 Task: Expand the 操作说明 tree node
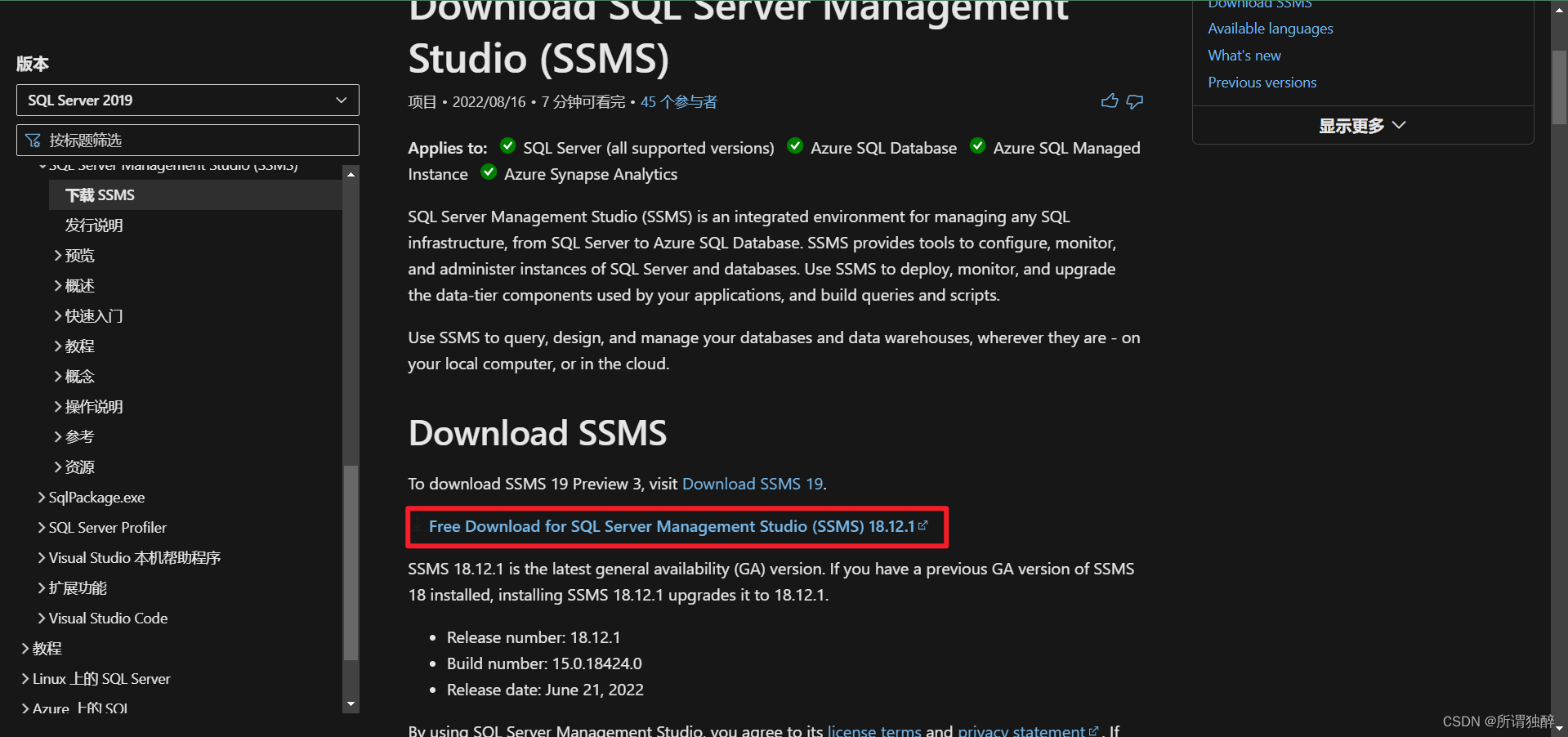point(58,407)
